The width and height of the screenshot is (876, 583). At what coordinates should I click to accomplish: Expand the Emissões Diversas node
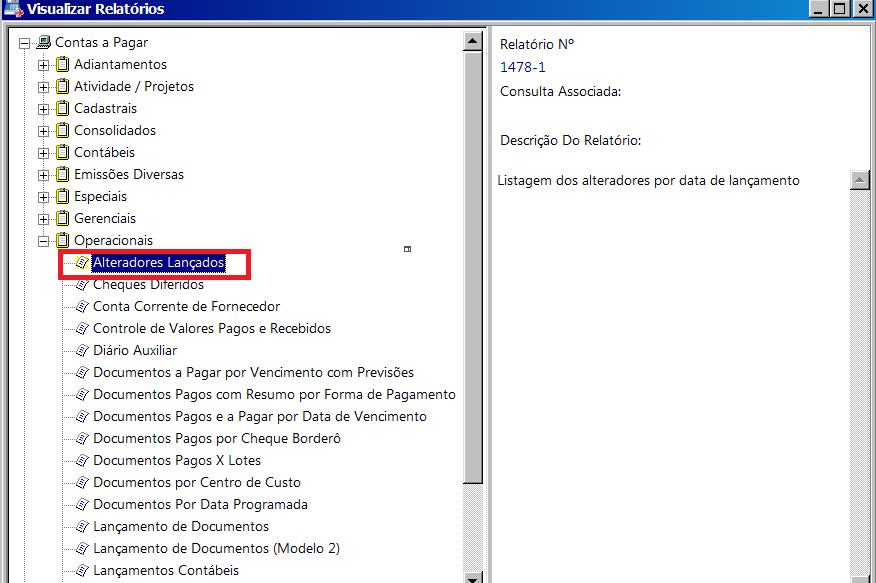[44, 175]
